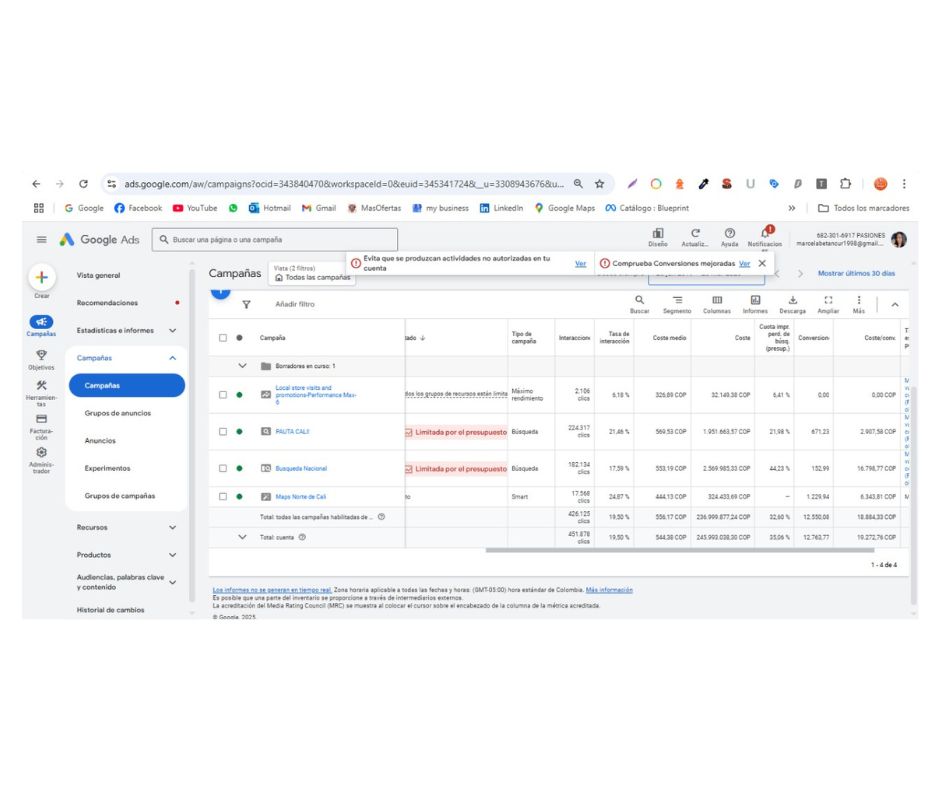
Task: Toggle the select-all checkbox in table header
Action: tap(223, 338)
